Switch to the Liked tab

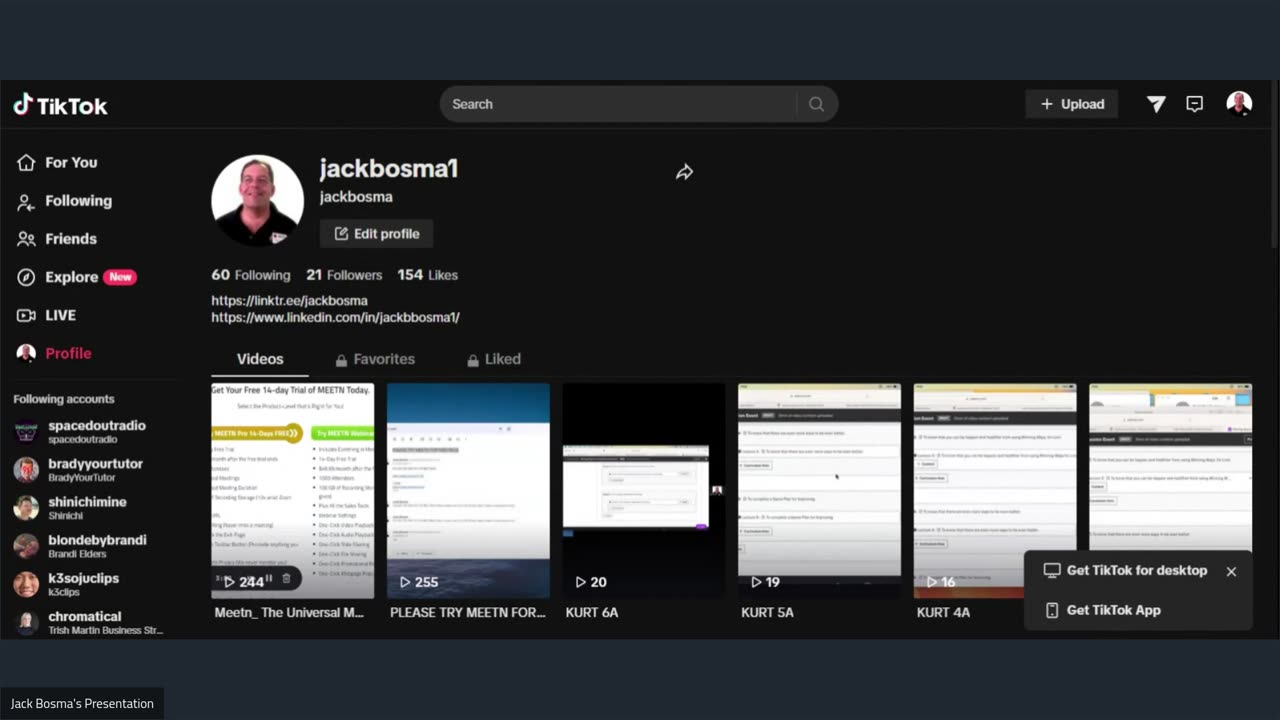point(494,359)
